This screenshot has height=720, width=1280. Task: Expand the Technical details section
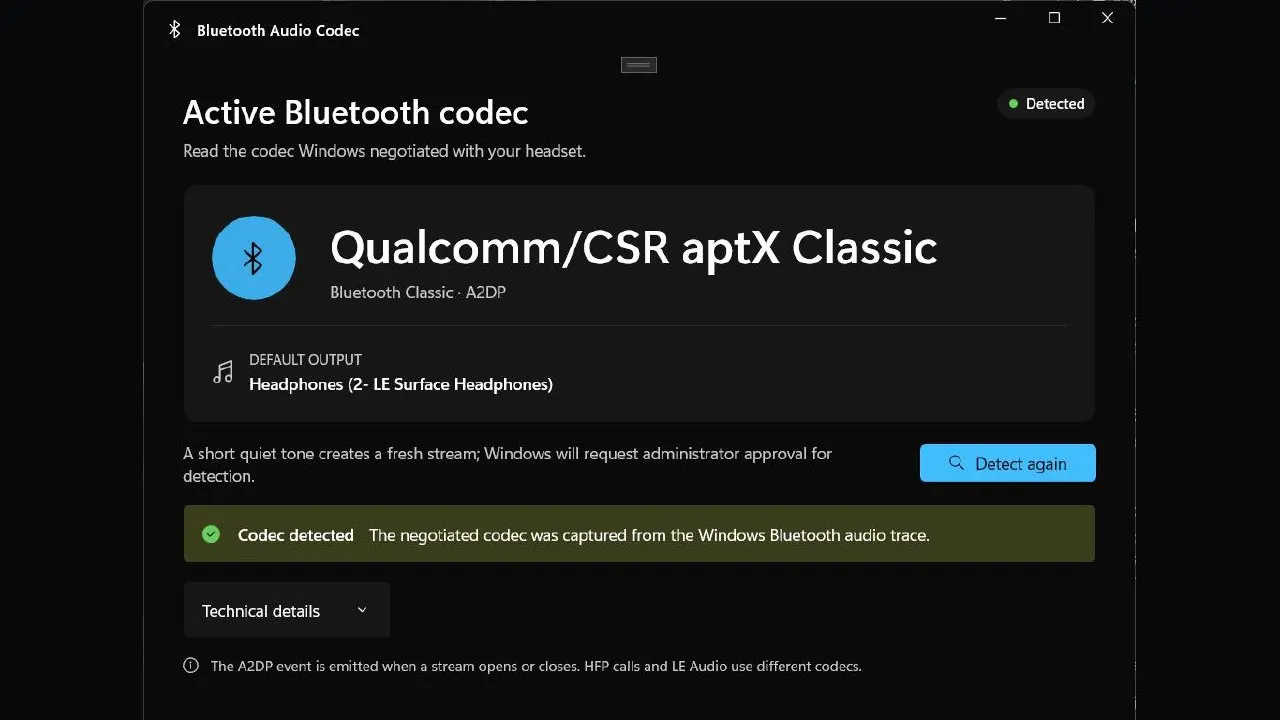tap(286, 610)
